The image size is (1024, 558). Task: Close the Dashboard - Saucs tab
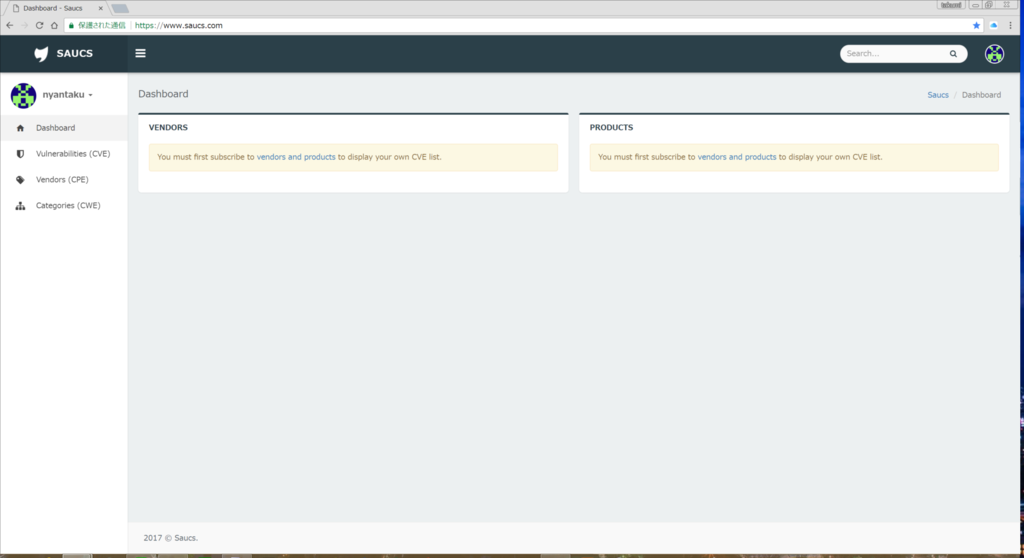tap(101, 8)
